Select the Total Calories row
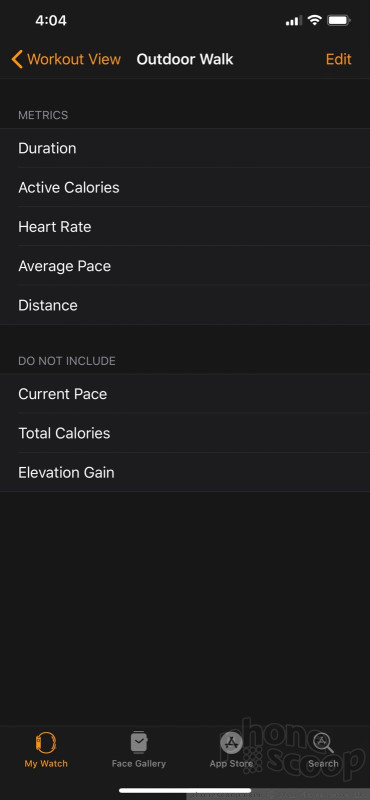The height and width of the screenshot is (800, 370). [185, 433]
